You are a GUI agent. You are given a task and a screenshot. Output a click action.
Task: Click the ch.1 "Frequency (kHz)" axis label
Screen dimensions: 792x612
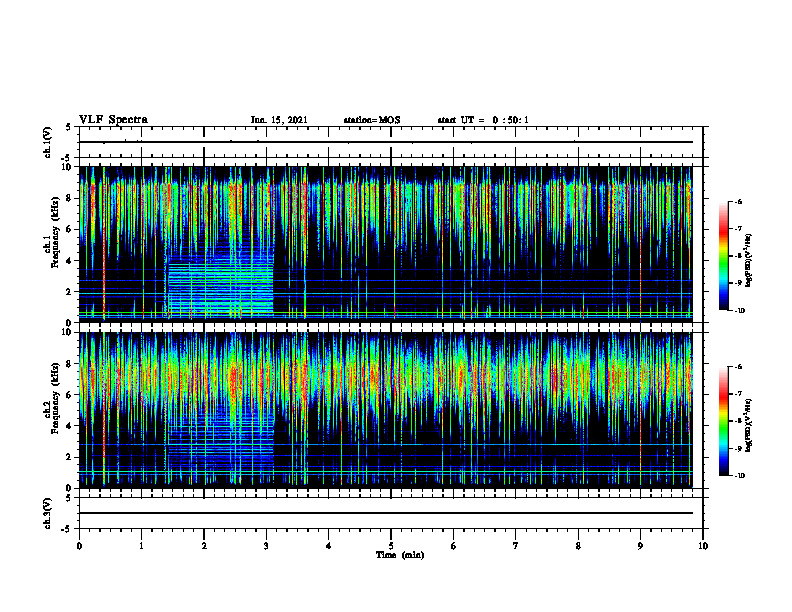(x=55, y=233)
